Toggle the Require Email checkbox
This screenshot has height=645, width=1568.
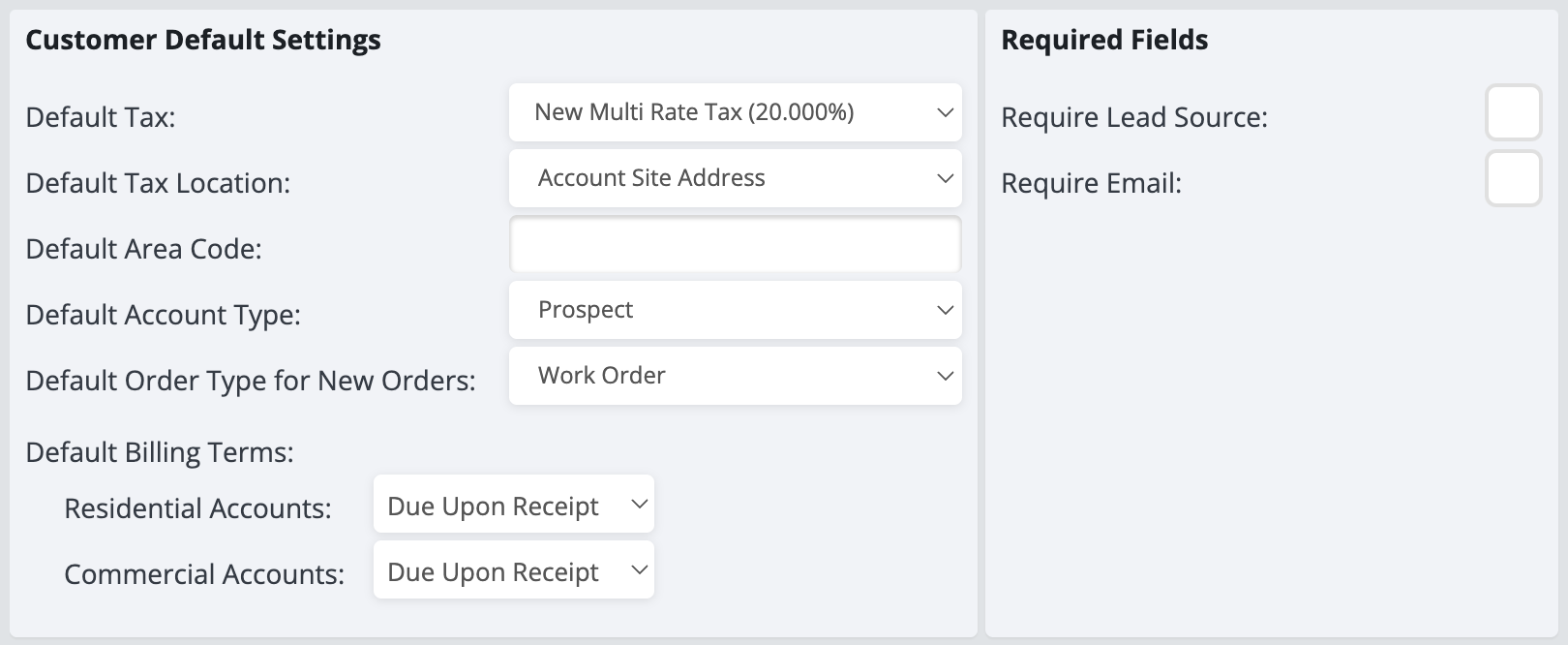(1513, 178)
